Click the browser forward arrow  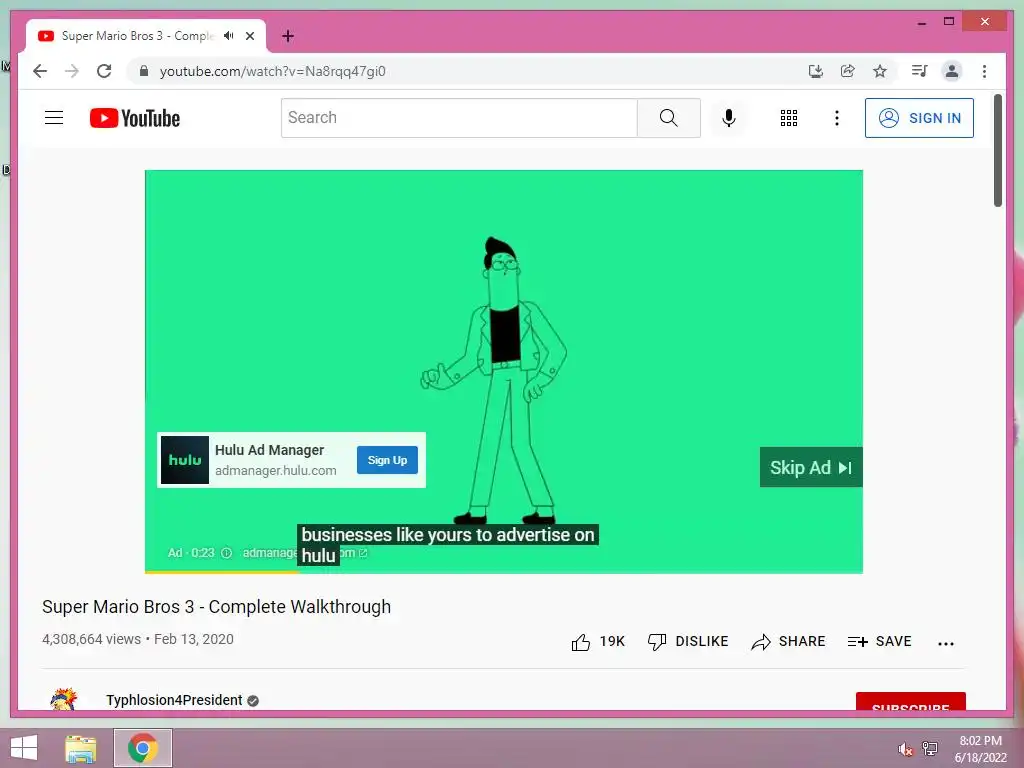72,71
